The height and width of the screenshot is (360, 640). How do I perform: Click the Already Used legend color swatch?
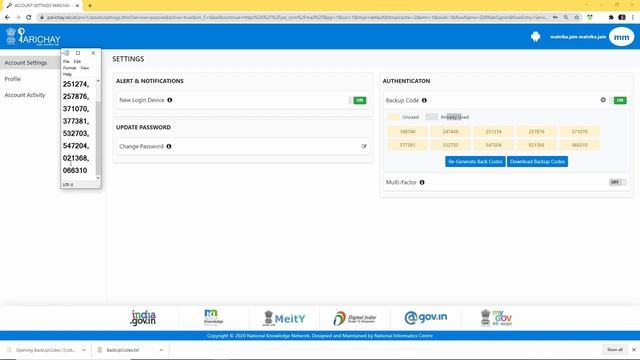pyautogui.click(x=431, y=117)
